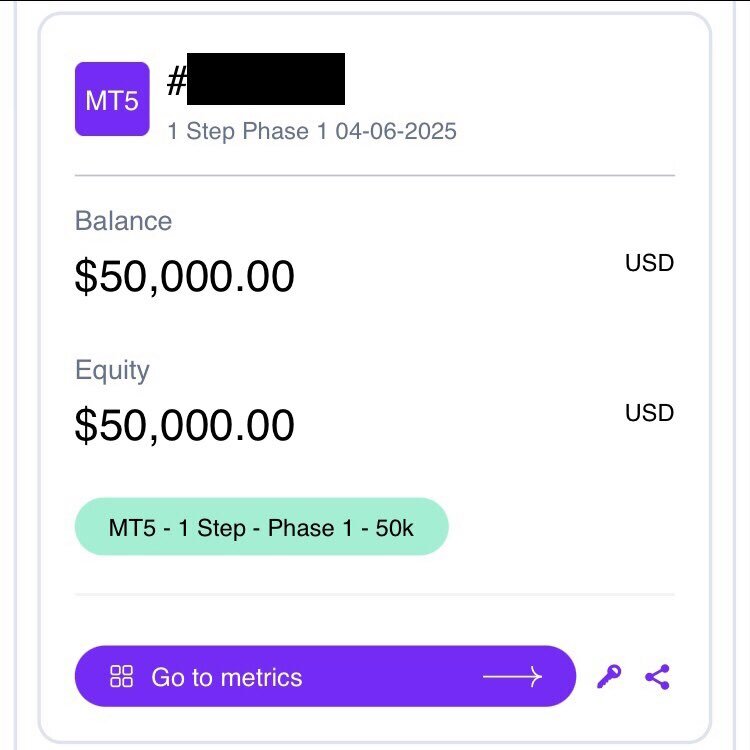This screenshot has width=750, height=750.
Task: Select the green MT5 - 1 Step - Phase 1 - 50k tag
Action: click(x=261, y=527)
